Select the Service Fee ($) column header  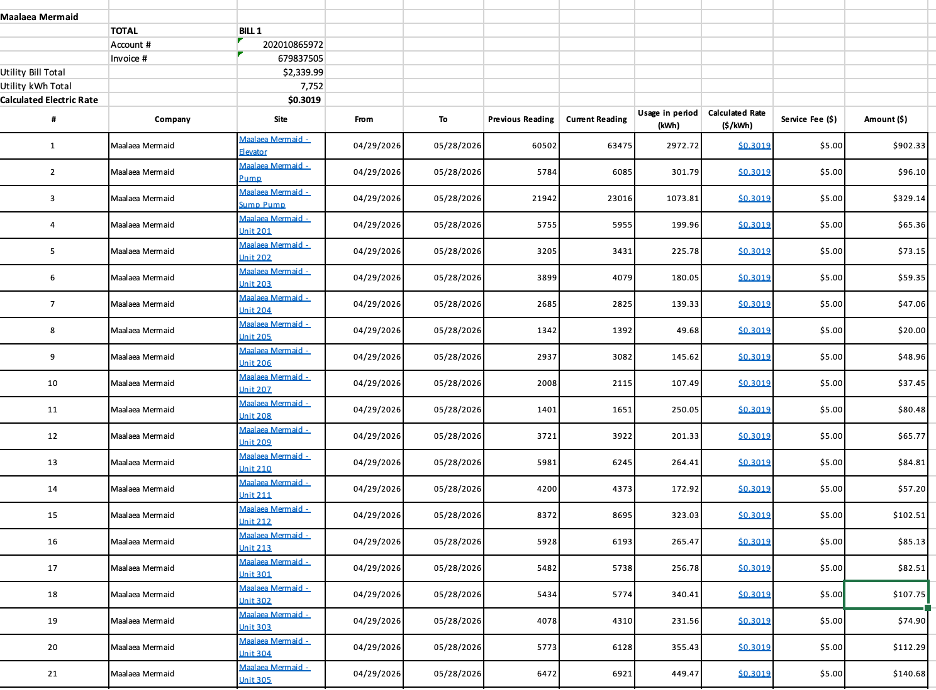click(x=809, y=119)
